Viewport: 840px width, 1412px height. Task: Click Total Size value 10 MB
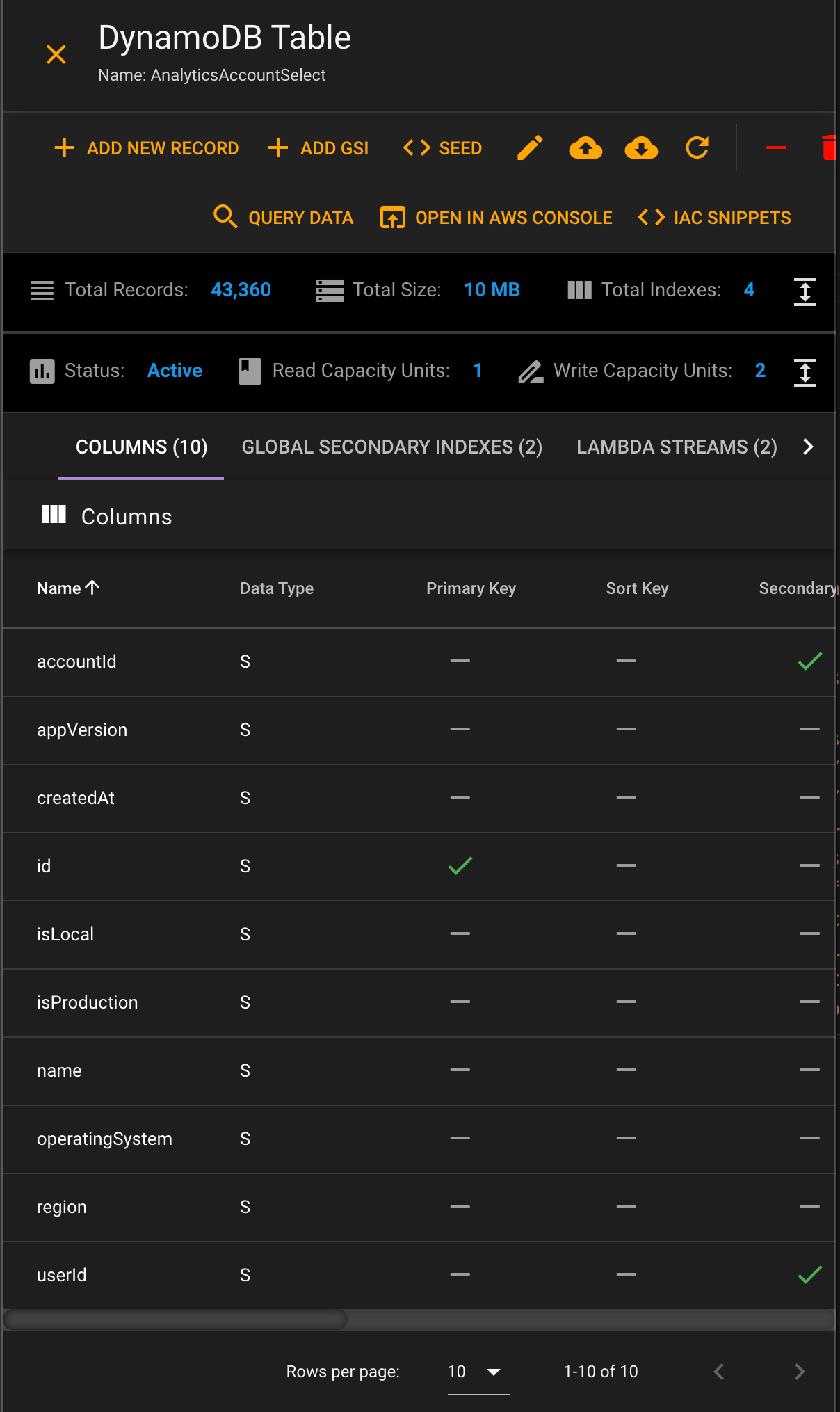[492, 290]
